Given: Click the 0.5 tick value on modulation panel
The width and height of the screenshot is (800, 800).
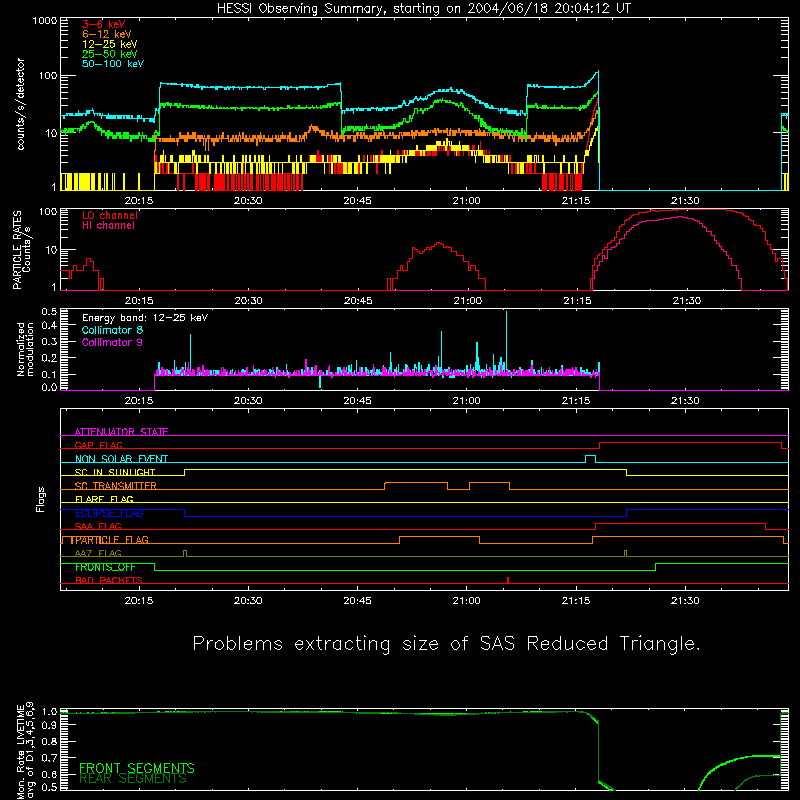Looking at the screenshot, I should 49,312.
